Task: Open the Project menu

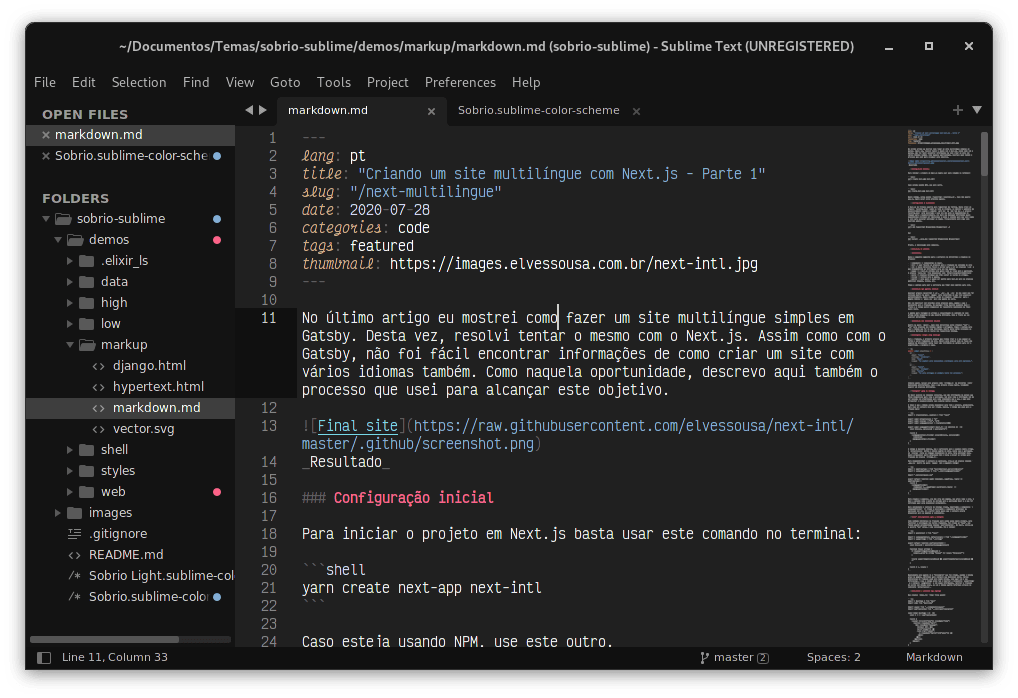Action: [x=388, y=82]
